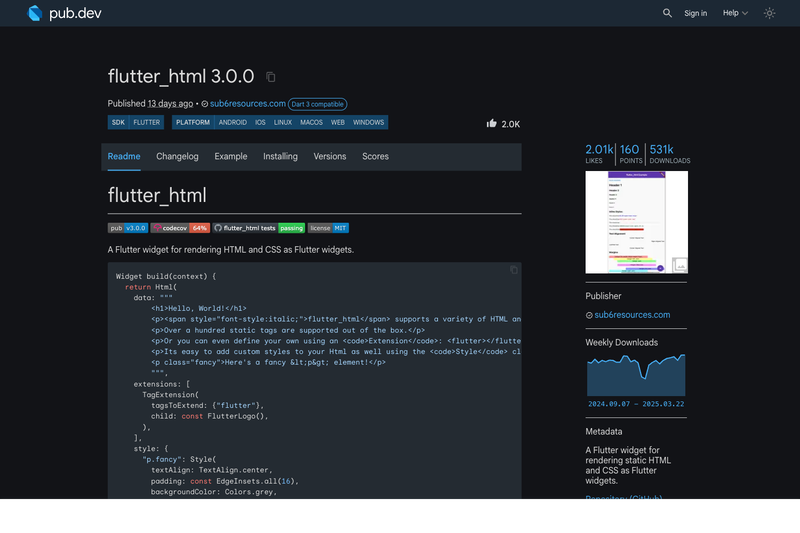Switch to the Changelog tab
The width and height of the screenshot is (800, 533).
click(177, 157)
